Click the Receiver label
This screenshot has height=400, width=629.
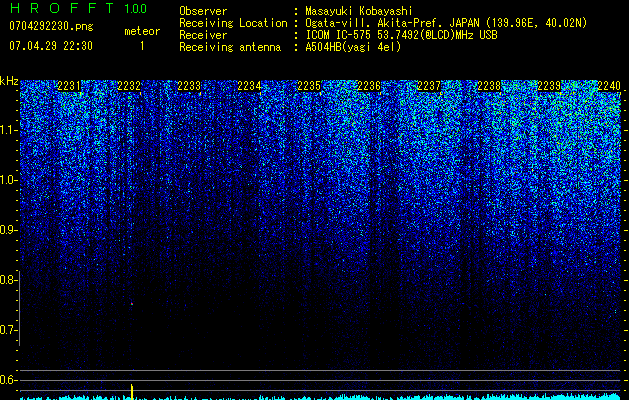coord(203,35)
